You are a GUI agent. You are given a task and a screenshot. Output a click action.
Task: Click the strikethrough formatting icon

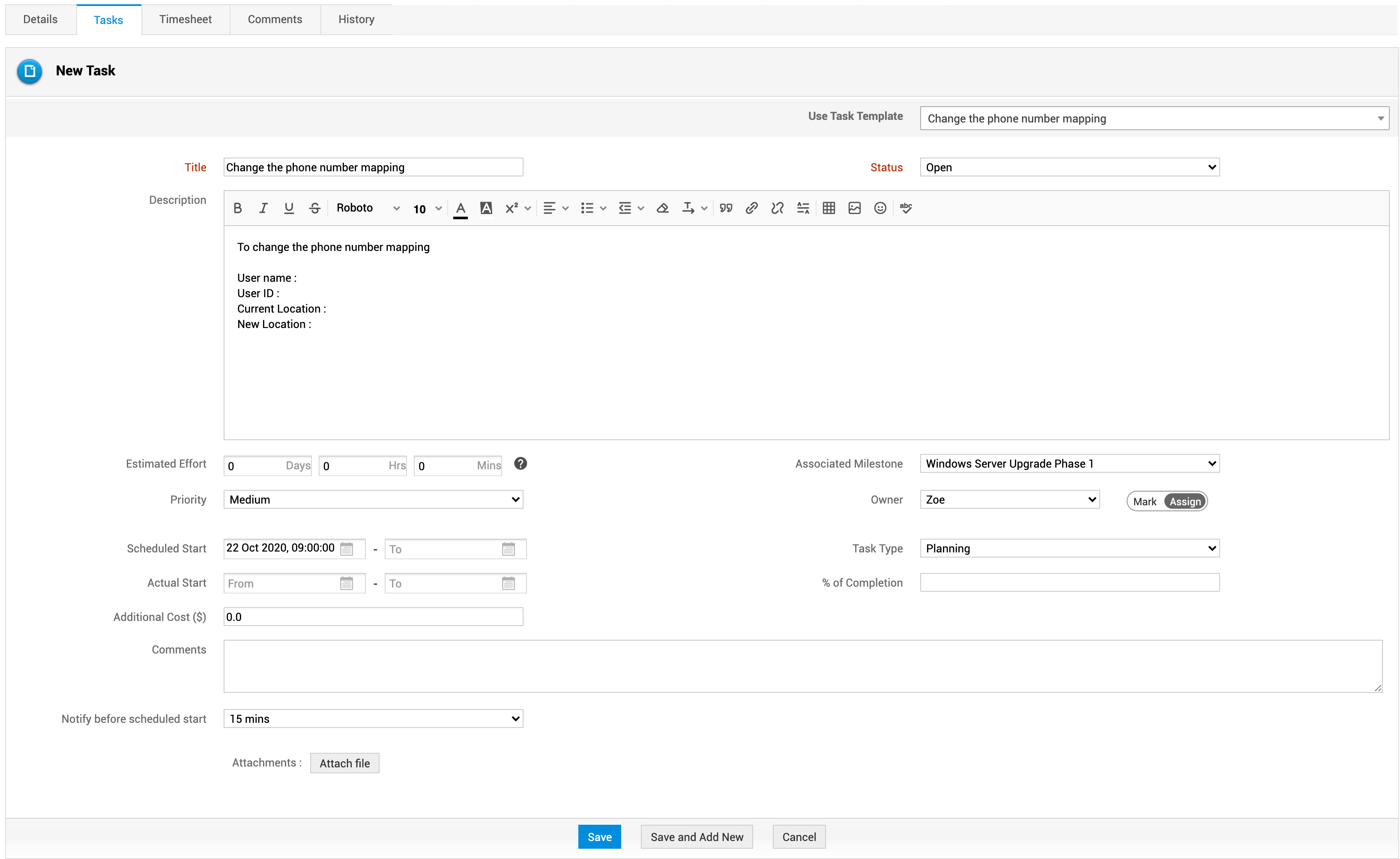pyautogui.click(x=314, y=209)
